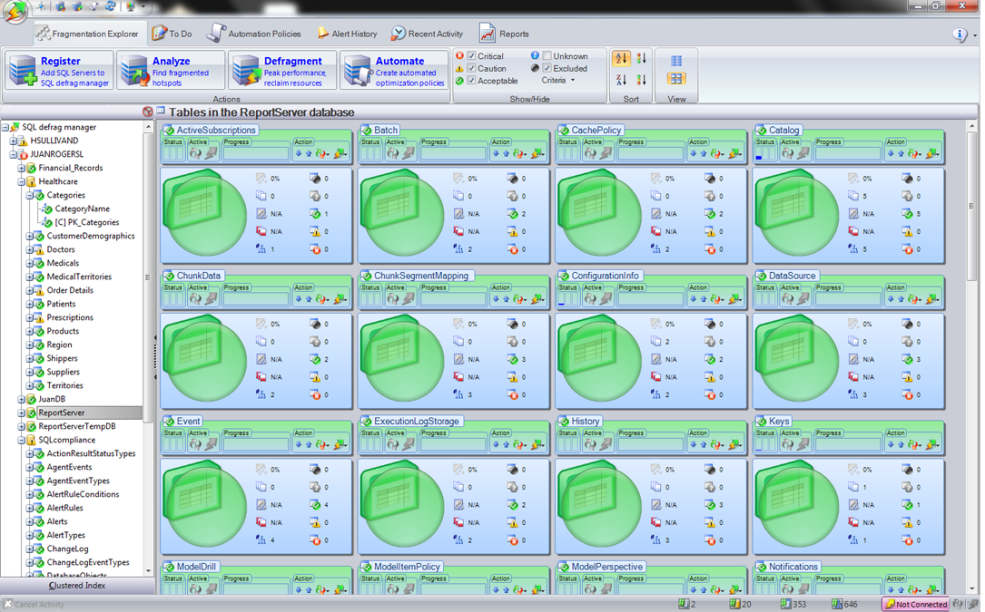
Task: Click the top-left sort icon in Sort group
Action: (621, 59)
